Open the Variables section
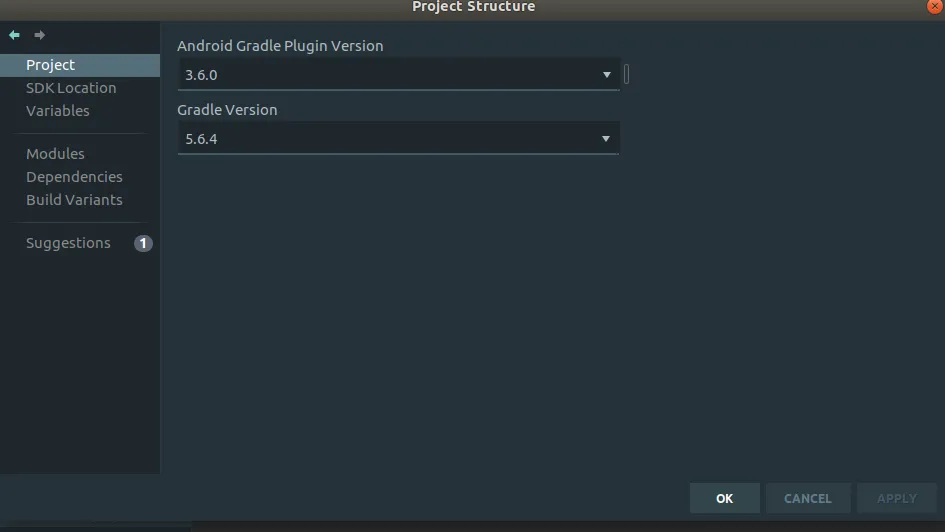The width and height of the screenshot is (945, 532). click(x=58, y=111)
